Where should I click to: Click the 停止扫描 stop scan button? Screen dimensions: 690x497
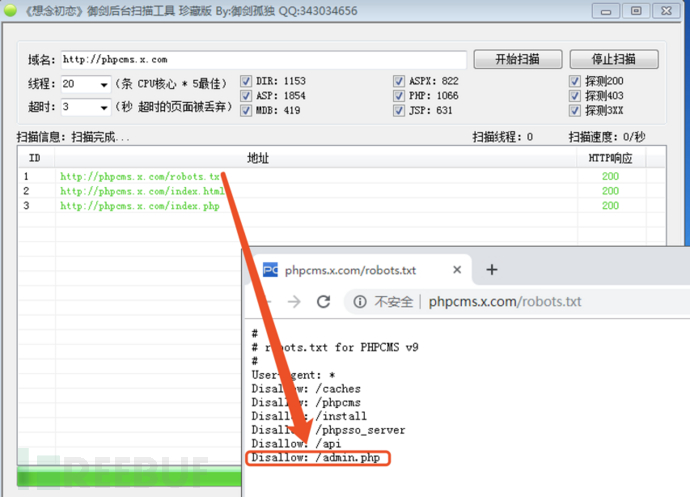[614, 59]
